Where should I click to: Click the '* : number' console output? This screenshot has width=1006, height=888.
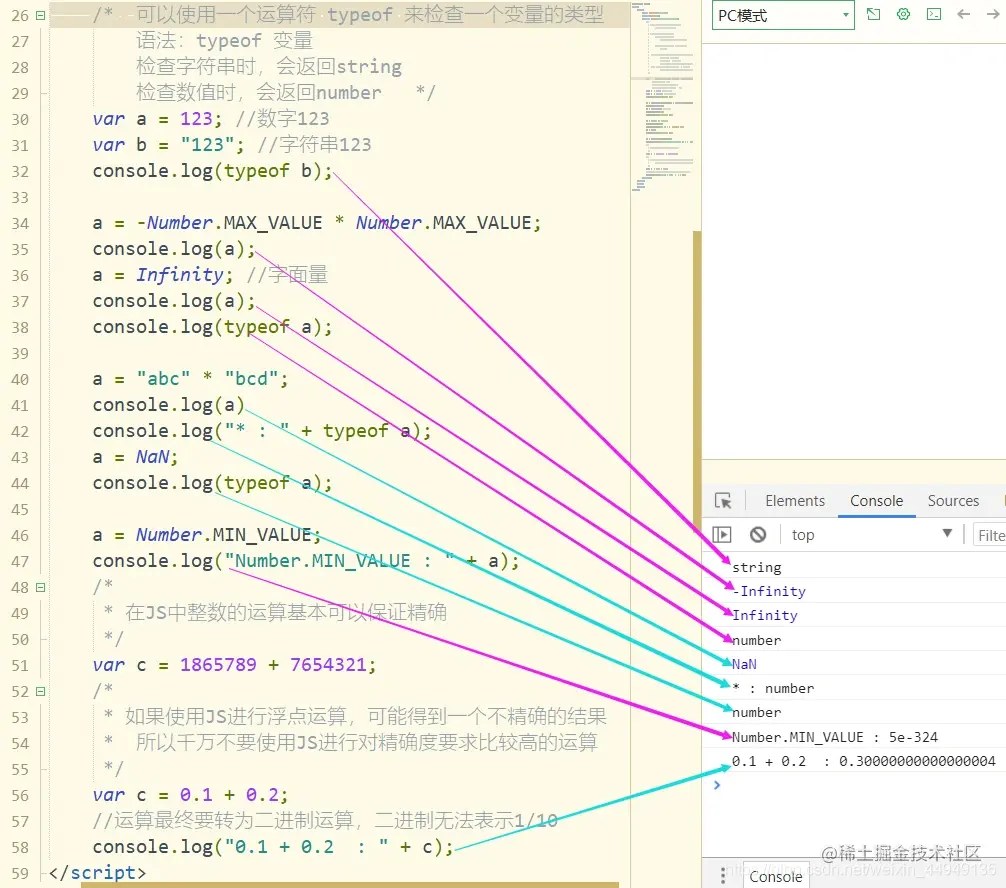[773, 688]
